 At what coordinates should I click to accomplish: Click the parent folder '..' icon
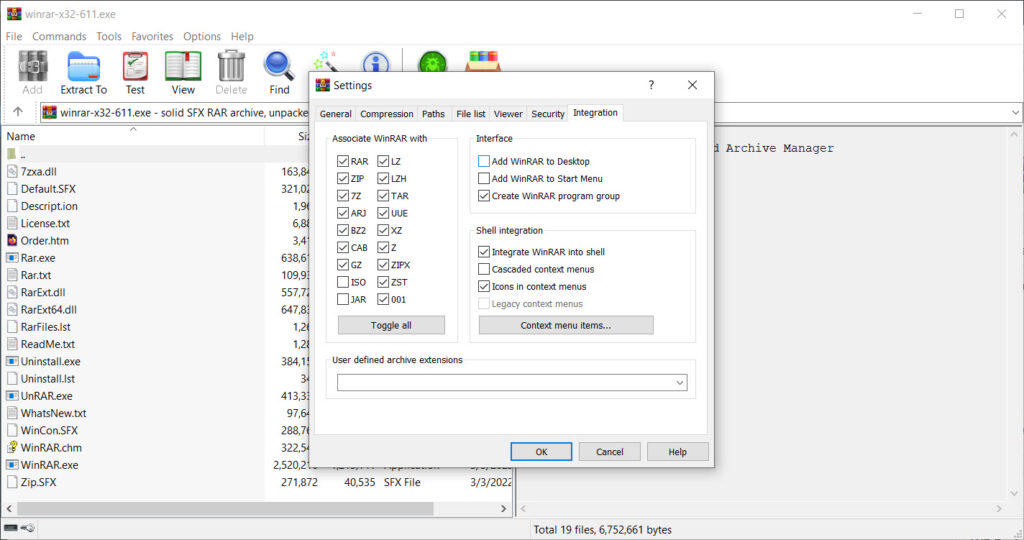click(x=12, y=154)
